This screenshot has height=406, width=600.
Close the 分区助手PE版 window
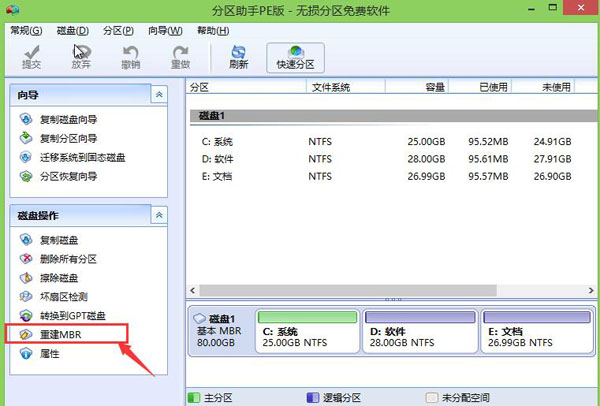[x=581, y=8]
